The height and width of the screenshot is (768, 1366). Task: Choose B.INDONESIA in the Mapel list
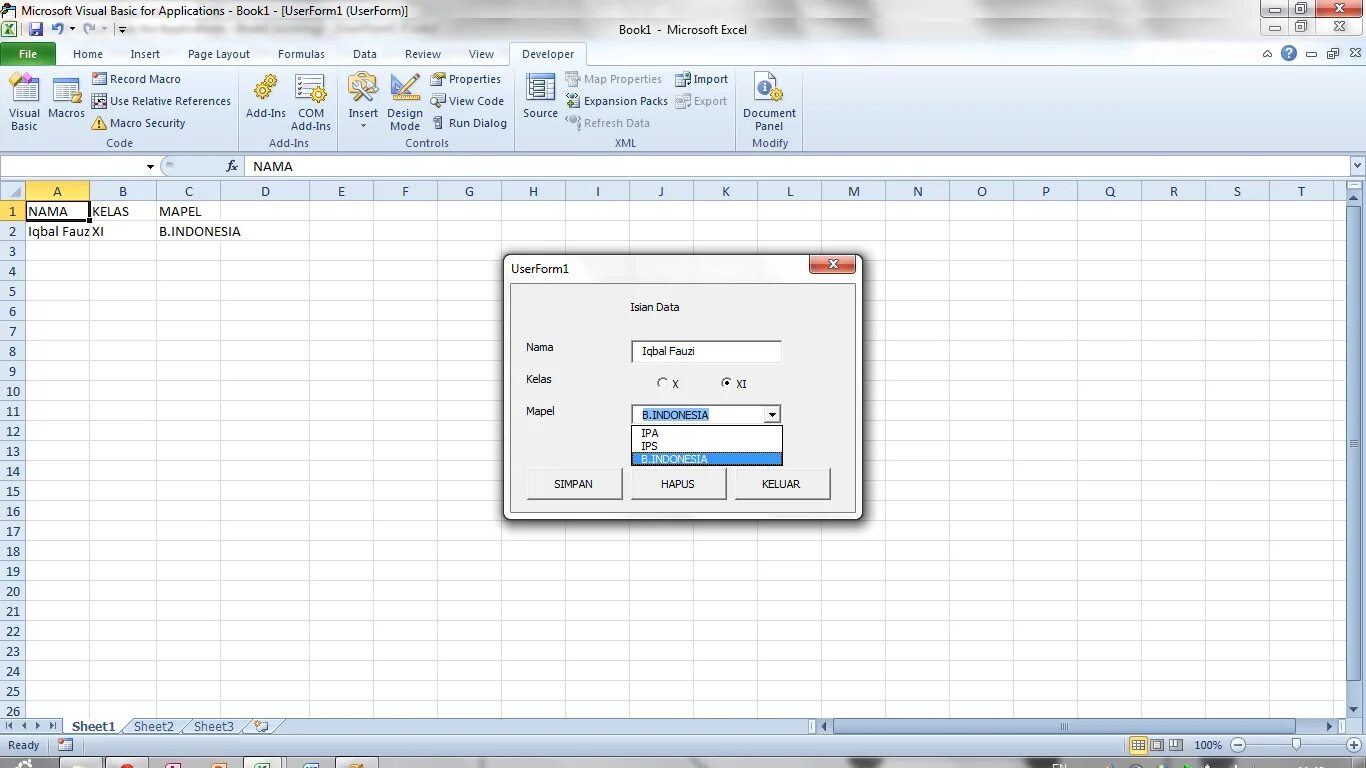click(706, 459)
